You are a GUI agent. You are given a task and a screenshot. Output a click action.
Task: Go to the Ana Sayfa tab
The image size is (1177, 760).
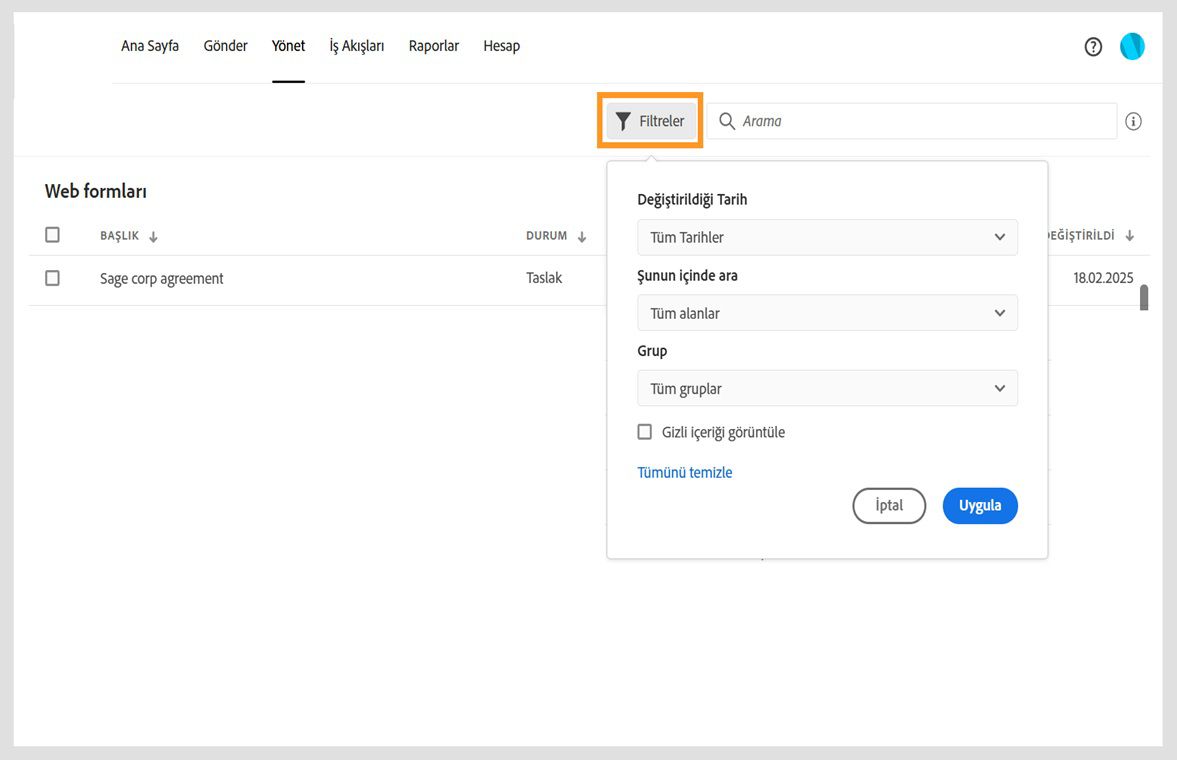pyautogui.click(x=150, y=46)
